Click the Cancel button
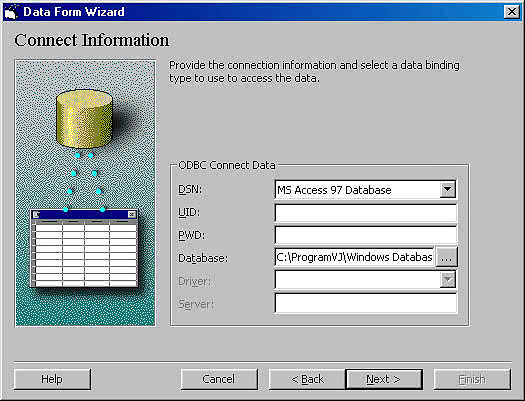 [219, 379]
